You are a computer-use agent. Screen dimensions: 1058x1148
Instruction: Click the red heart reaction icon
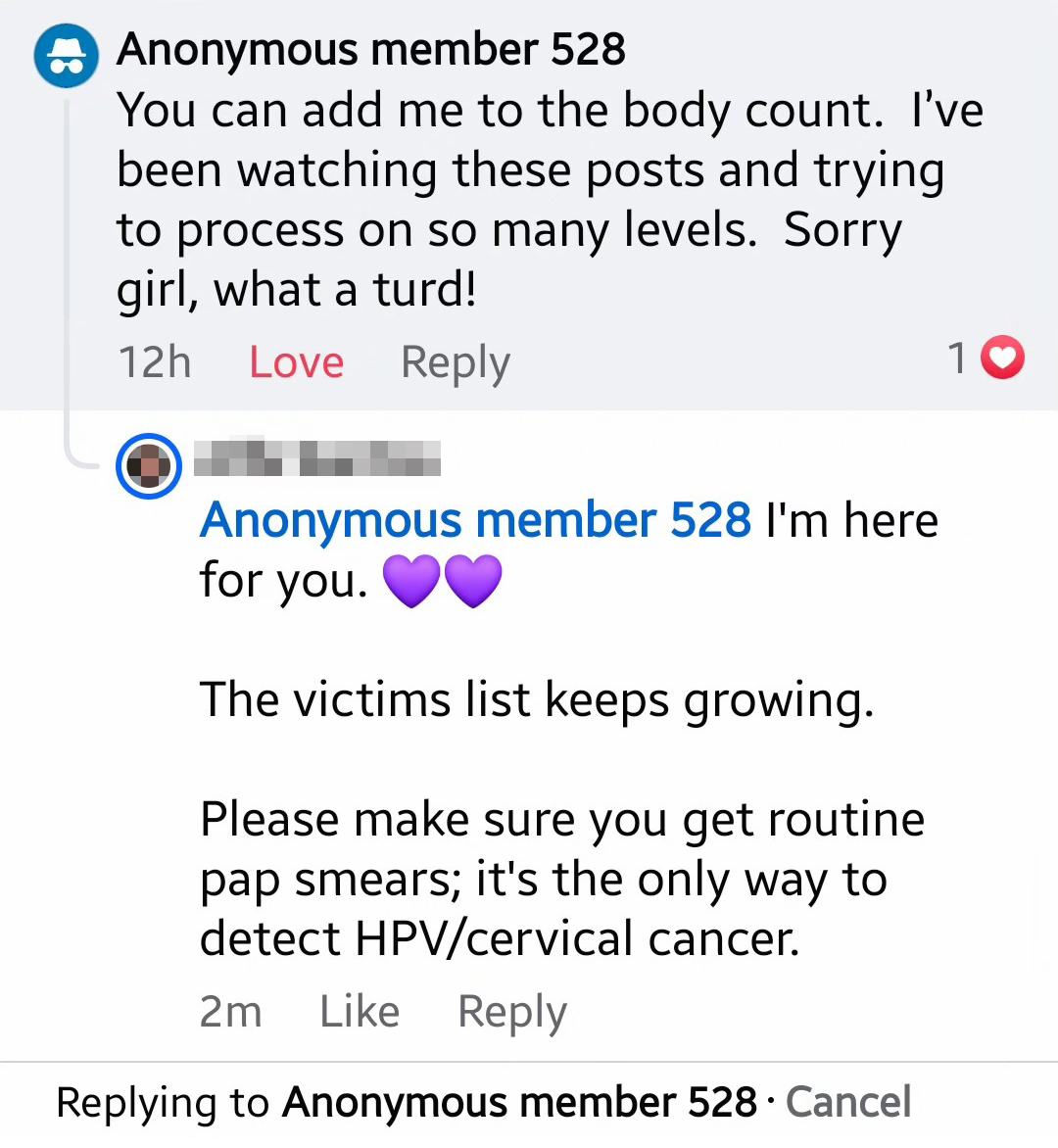click(x=1002, y=358)
